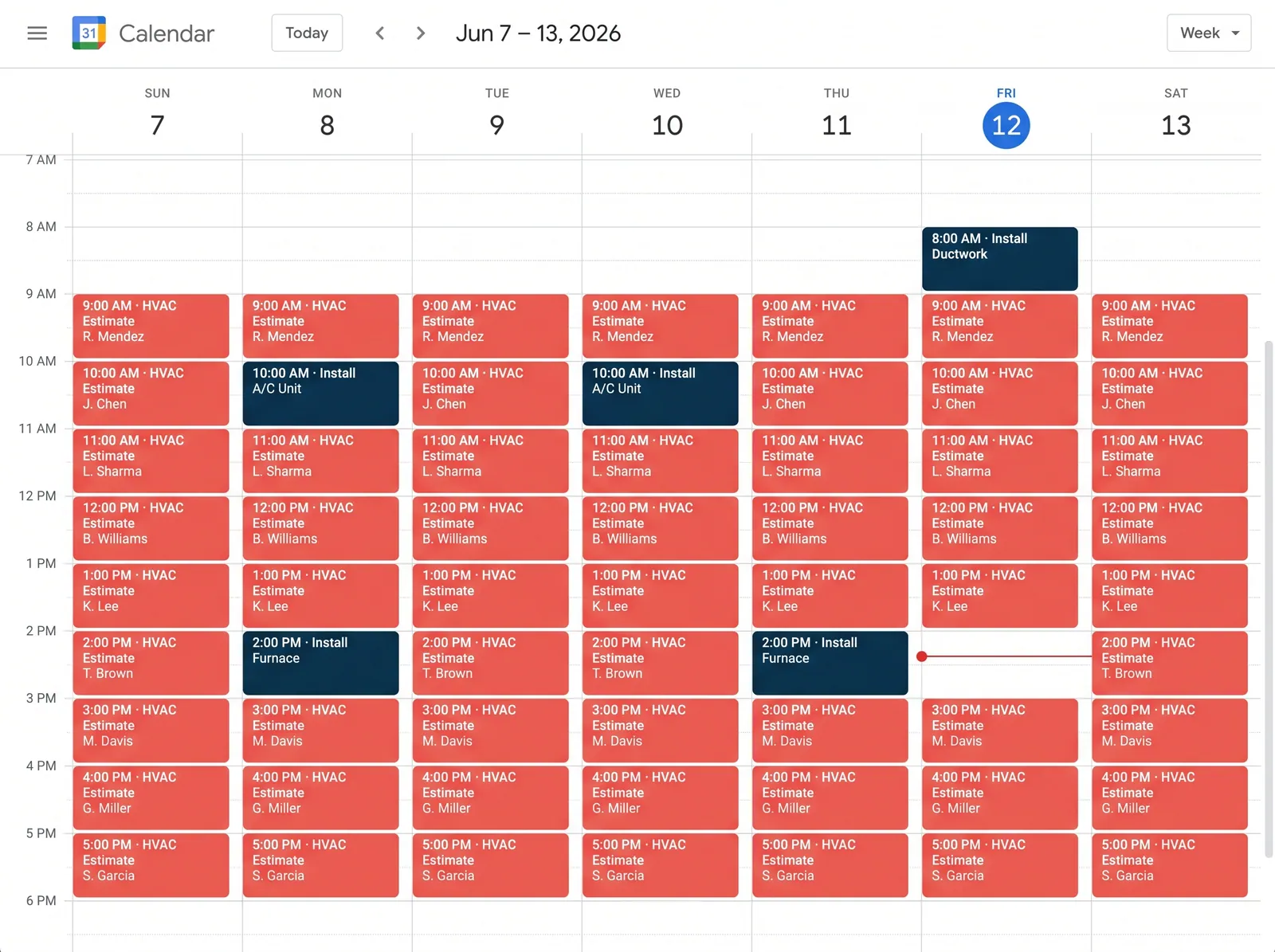Open Saturday 1:00 PM K. Lee estimate
Viewport: 1275px width, 952px height.
click(1170, 596)
